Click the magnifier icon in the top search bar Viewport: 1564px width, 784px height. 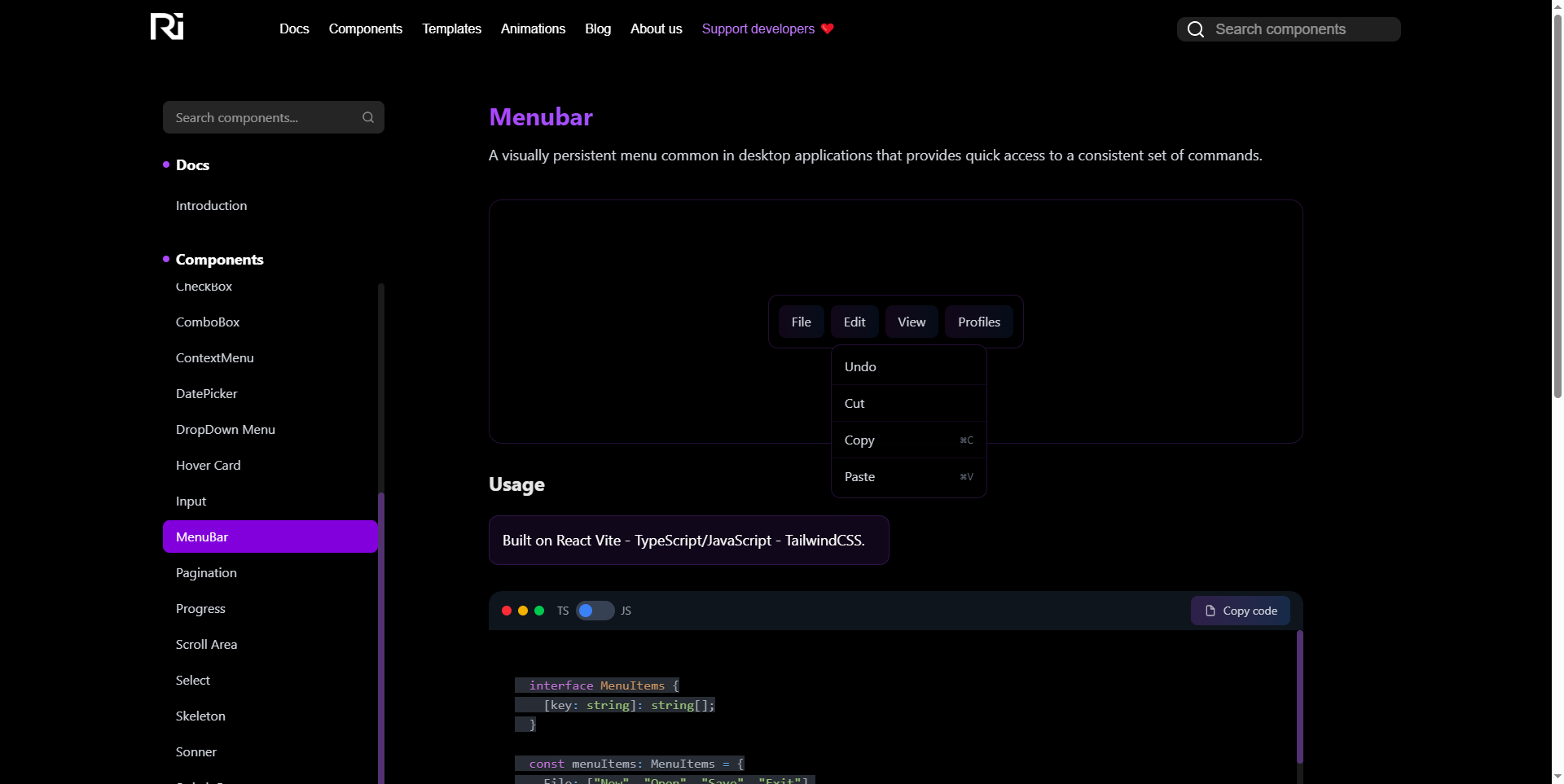coord(1195,29)
